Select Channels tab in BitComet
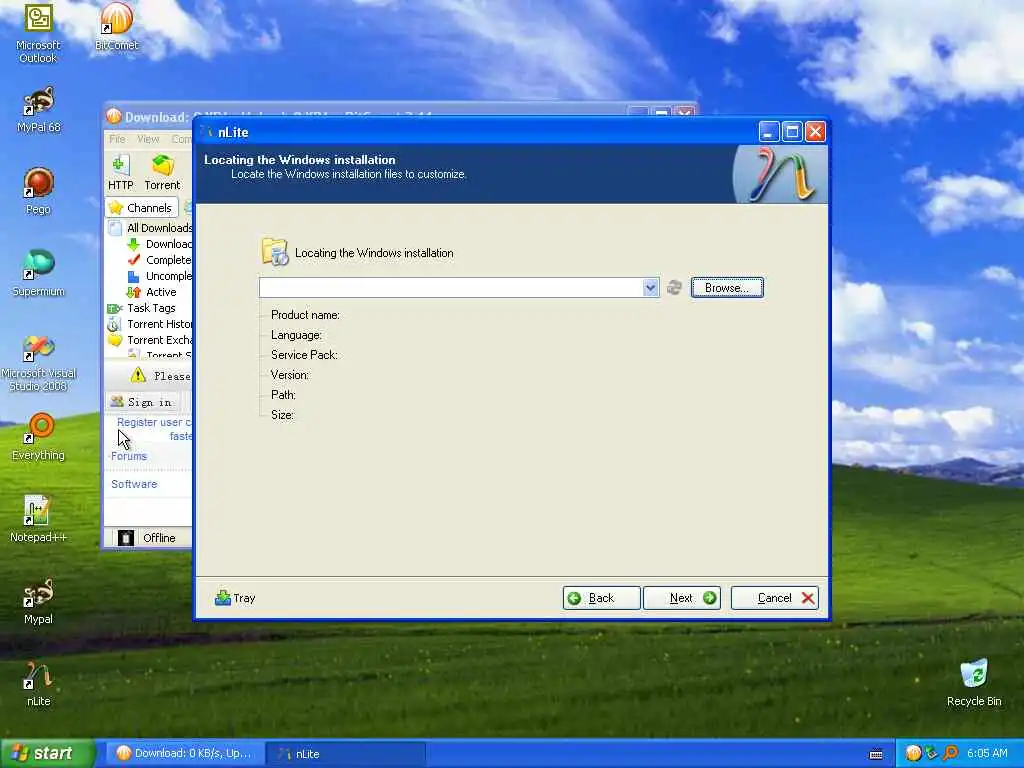The image size is (1024, 768). (142, 208)
